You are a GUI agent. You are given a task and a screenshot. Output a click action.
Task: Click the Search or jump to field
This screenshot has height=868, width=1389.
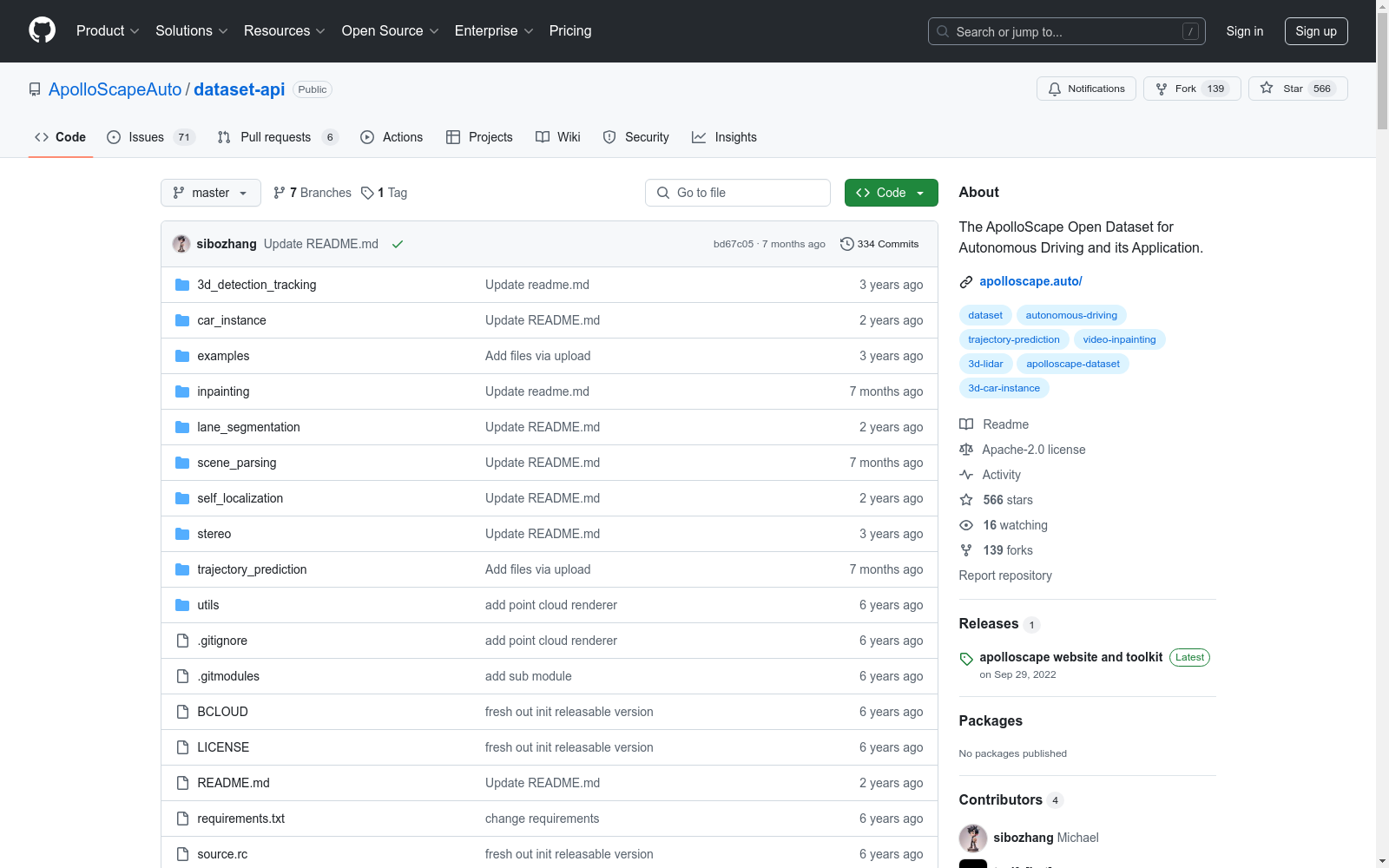pyautogui.click(x=1067, y=31)
